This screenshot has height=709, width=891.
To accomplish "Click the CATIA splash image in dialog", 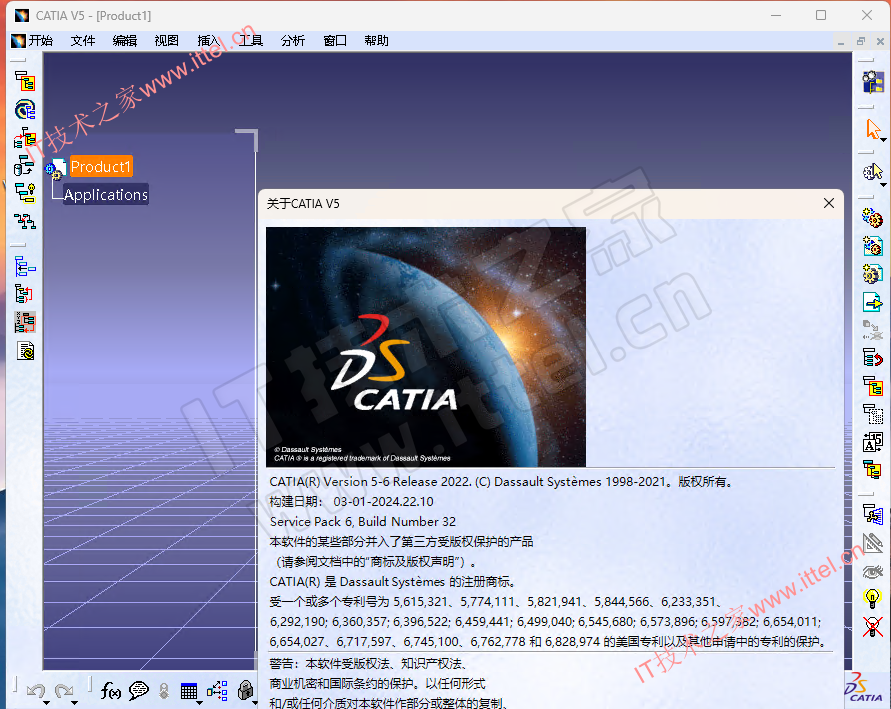I will pos(426,347).
